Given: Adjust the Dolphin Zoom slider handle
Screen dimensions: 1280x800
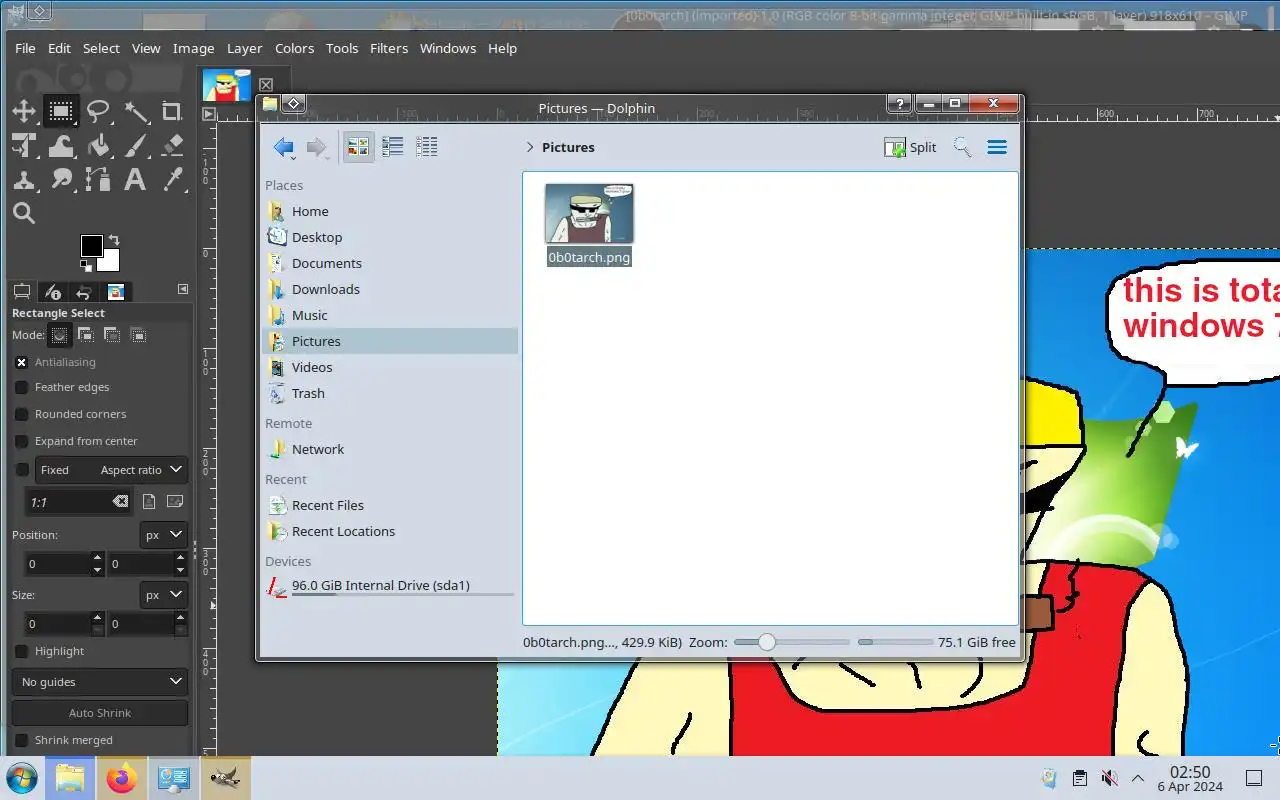Looking at the screenshot, I should pos(766,642).
